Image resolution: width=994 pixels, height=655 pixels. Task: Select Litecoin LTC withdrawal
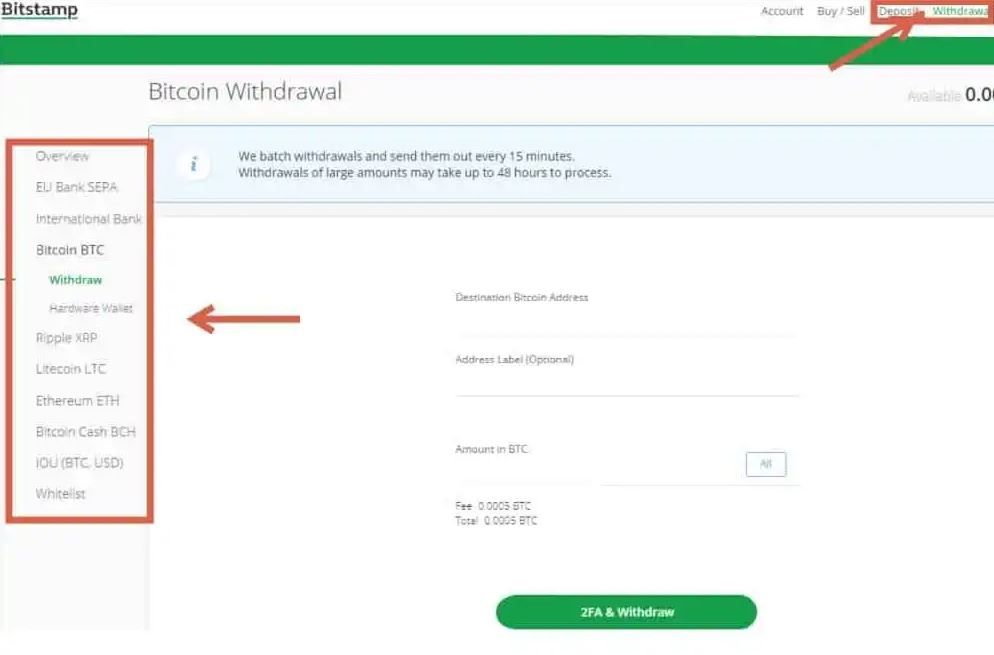tap(71, 369)
